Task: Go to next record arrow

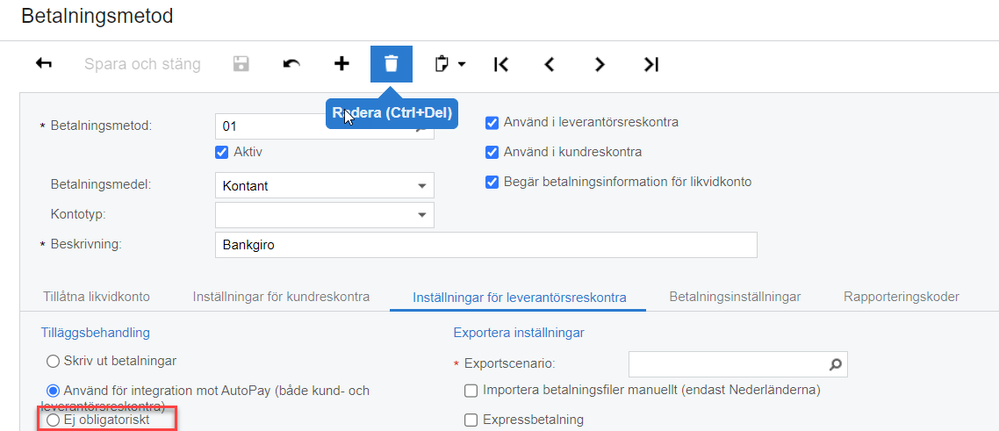Action: click(599, 64)
